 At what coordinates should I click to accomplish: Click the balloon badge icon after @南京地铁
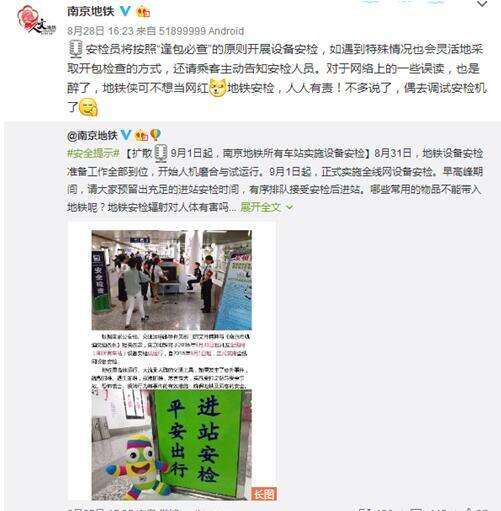click(155, 135)
